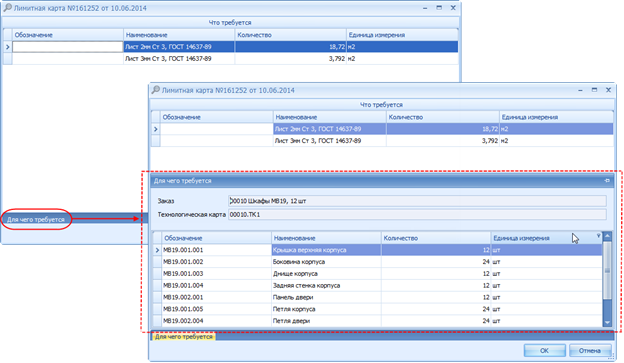This screenshot has width=624, height=363.
Task: Select the Задняя стенка корпуса row
Action: [377, 285]
